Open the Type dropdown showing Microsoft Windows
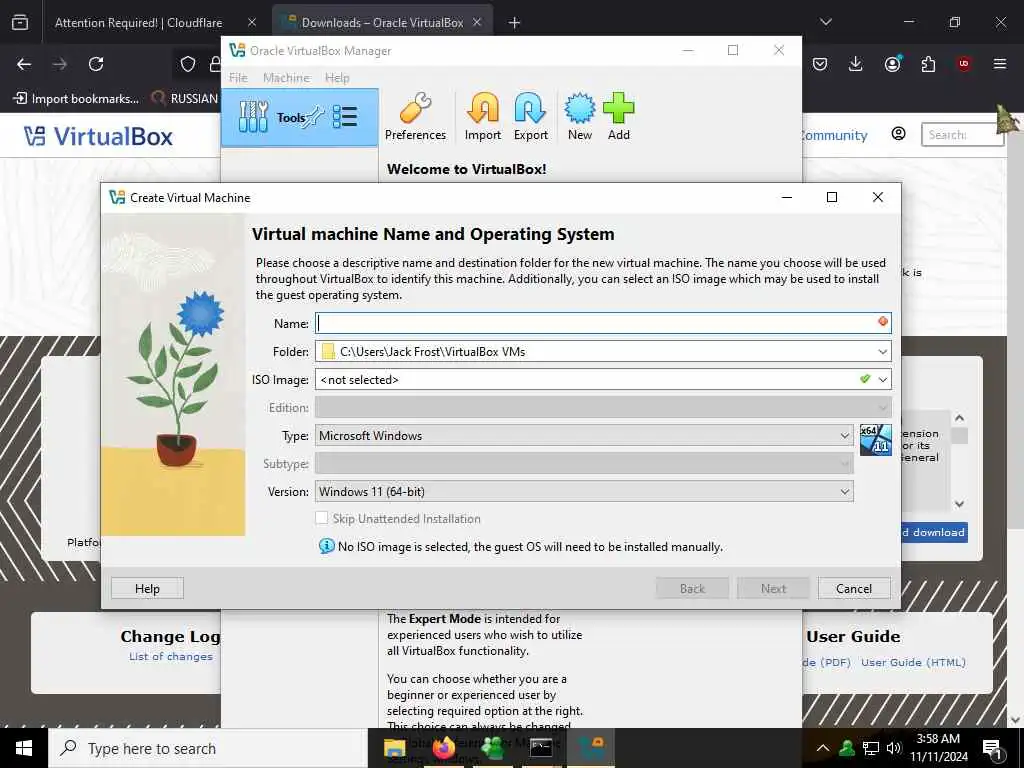1024x768 pixels. tap(584, 436)
